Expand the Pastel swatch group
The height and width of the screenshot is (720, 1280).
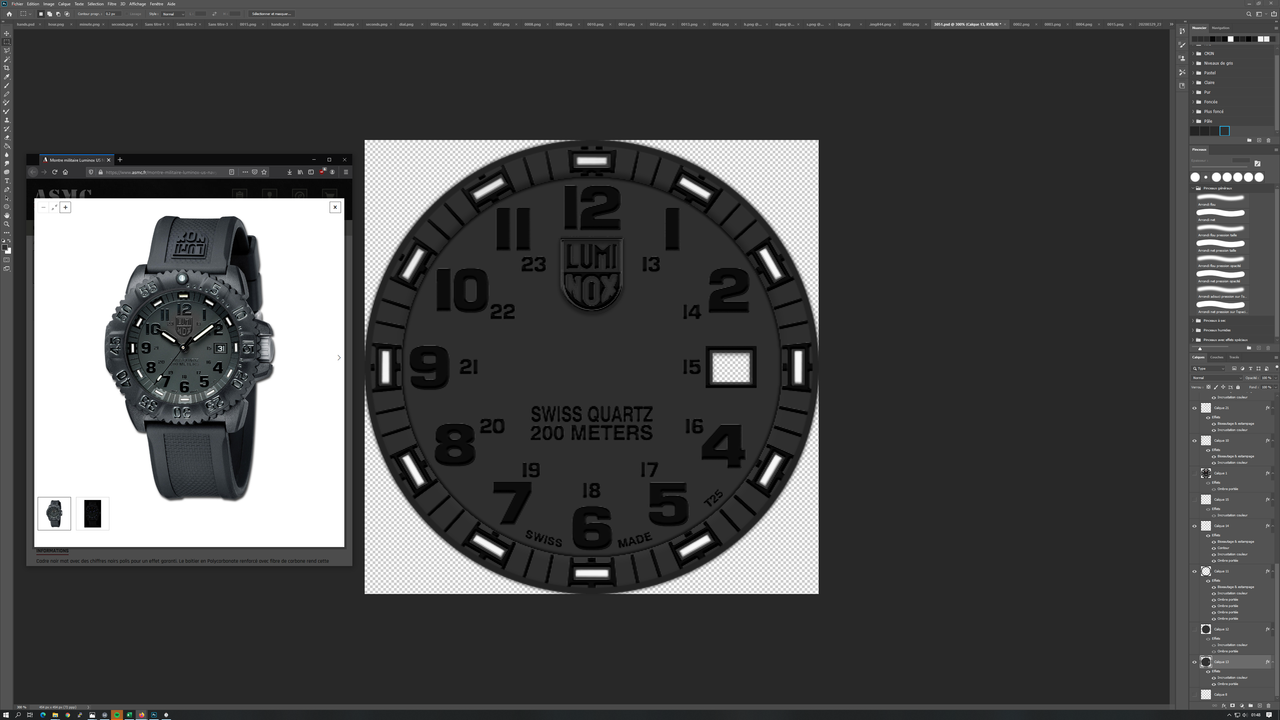(x=1193, y=73)
